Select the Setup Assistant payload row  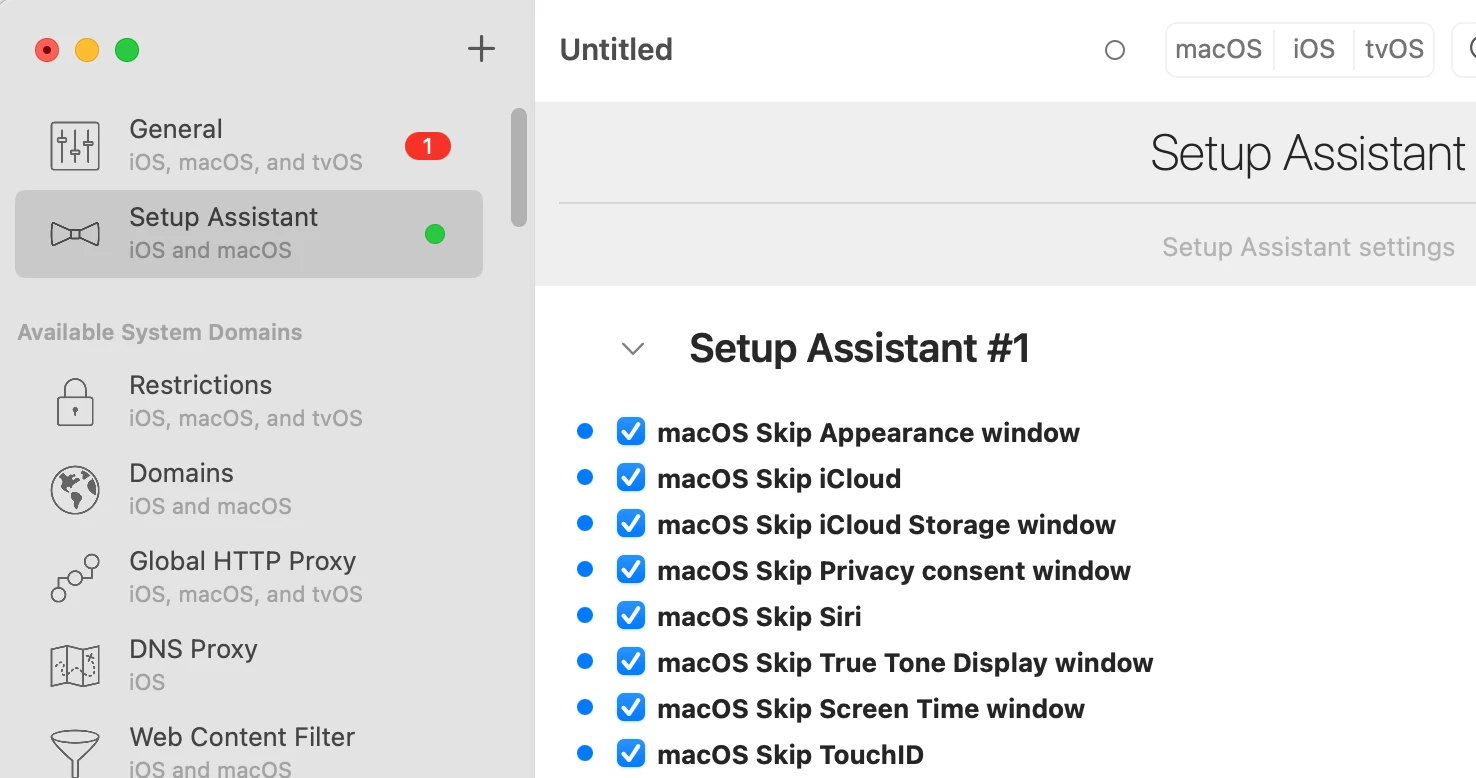249,234
